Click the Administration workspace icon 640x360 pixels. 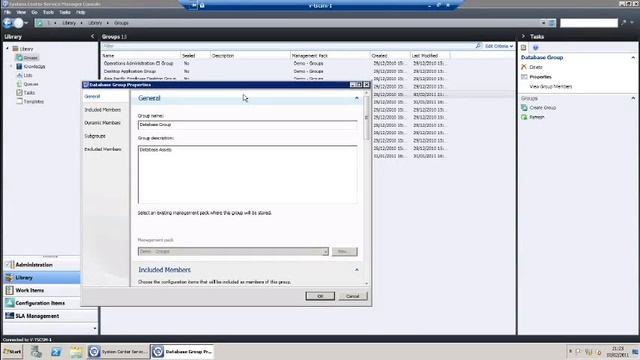coord(9,264)
